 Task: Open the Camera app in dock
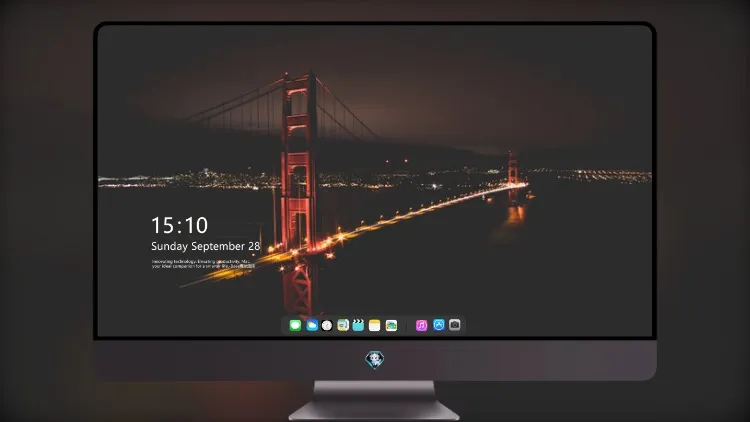(x=455, y=325)
